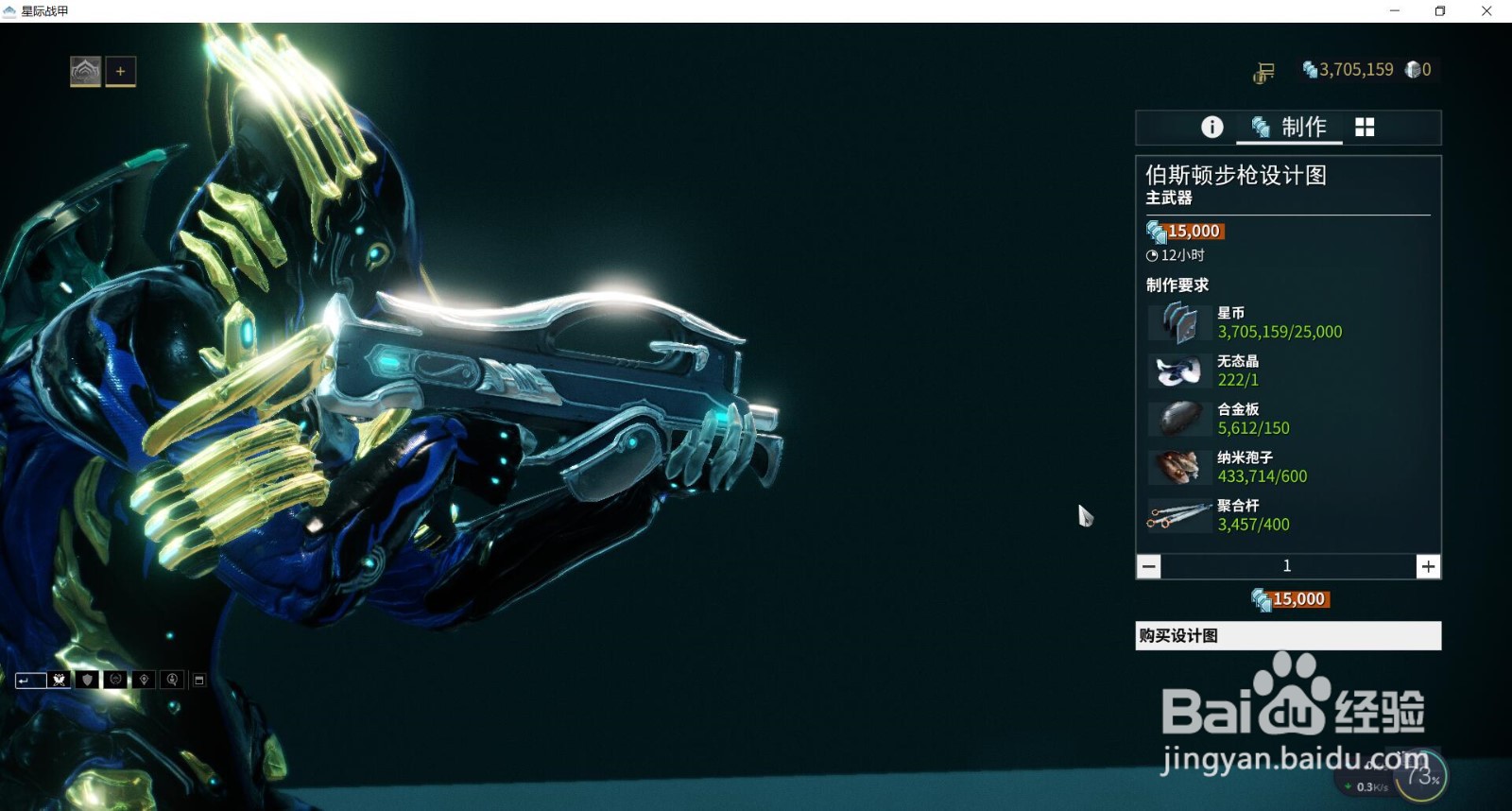Open the info tab icon
Screen dimensions: 1512x811
coord(1211,127)
